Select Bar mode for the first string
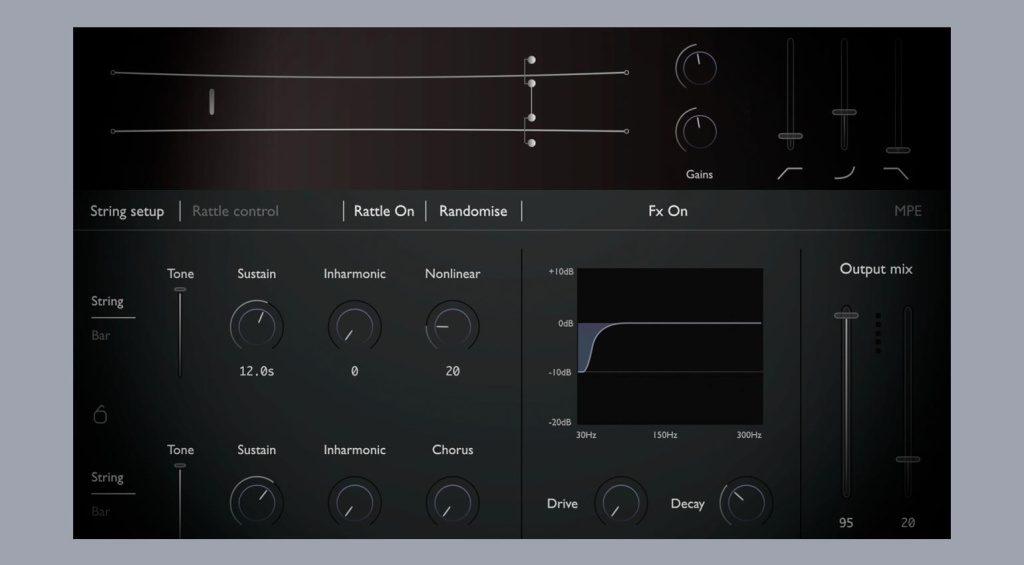This screenshot has height=565, width=1024. tap(101, 336)
